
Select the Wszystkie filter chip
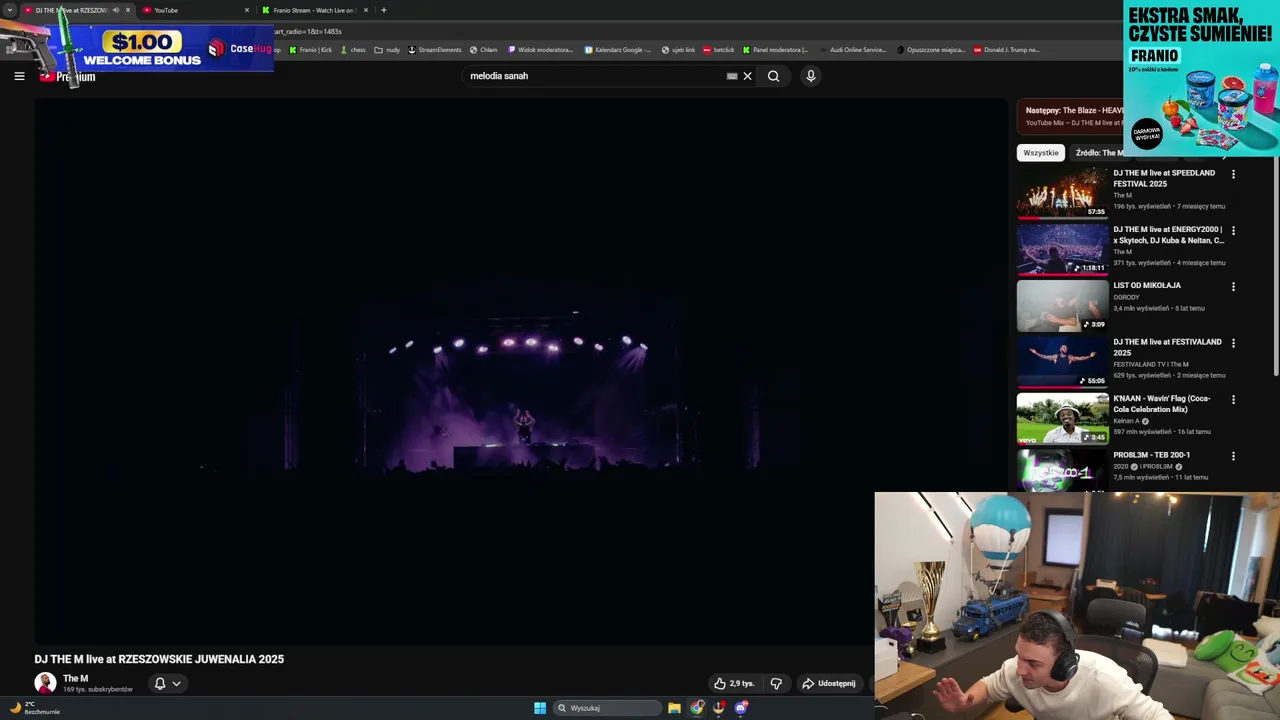(1041, 153)
